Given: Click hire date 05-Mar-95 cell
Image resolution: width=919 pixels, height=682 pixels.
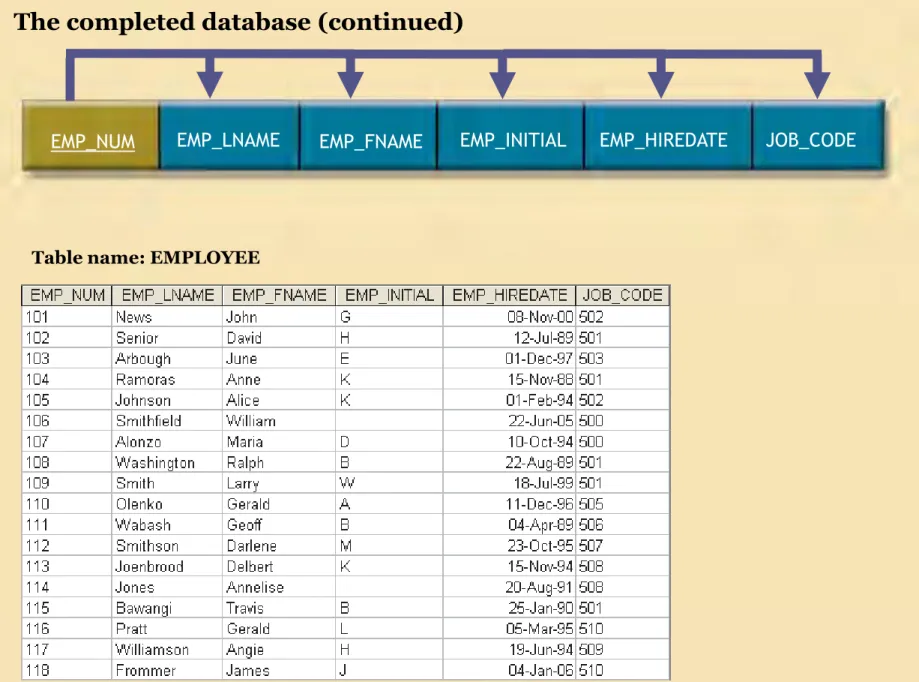Looking at the screenshot, I should coord(509,629).
